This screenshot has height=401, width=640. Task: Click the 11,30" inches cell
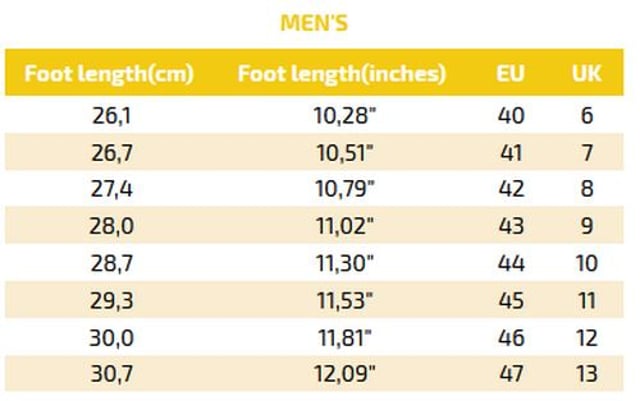click(345, 263)
